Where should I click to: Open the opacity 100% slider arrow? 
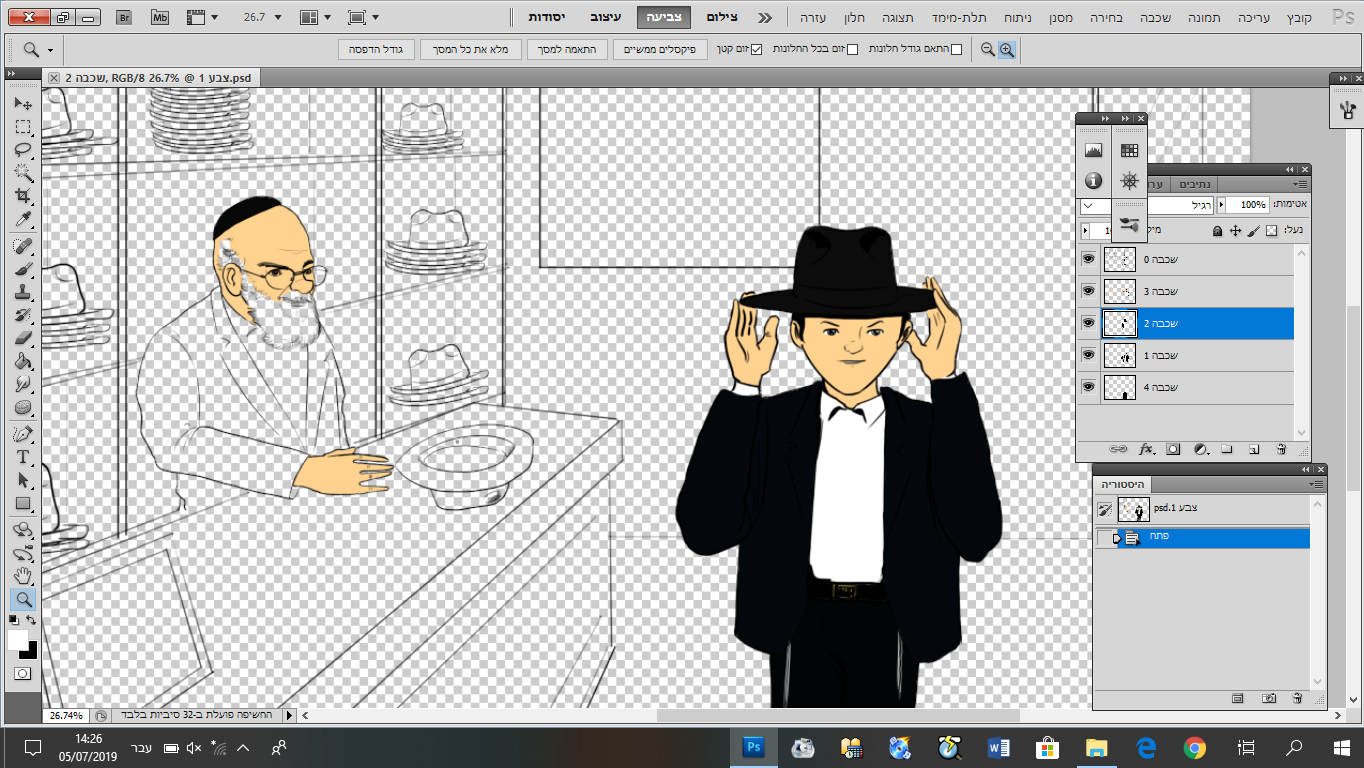click(x=1221, y=204)
